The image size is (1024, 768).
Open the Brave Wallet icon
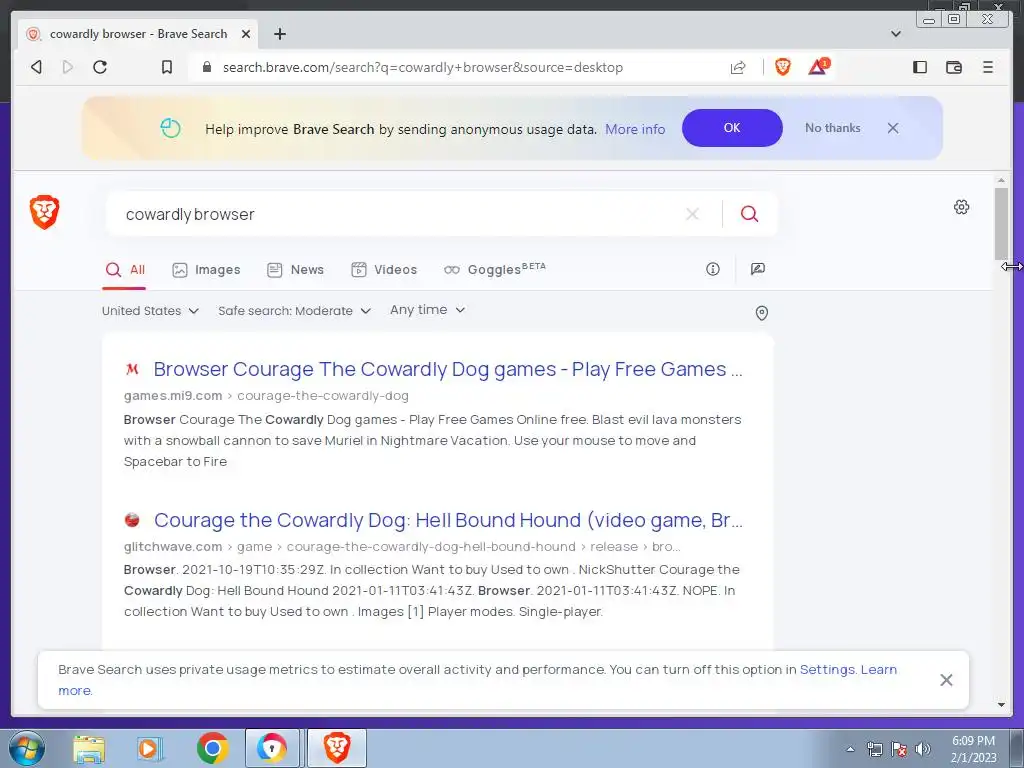tap(953, 67)
